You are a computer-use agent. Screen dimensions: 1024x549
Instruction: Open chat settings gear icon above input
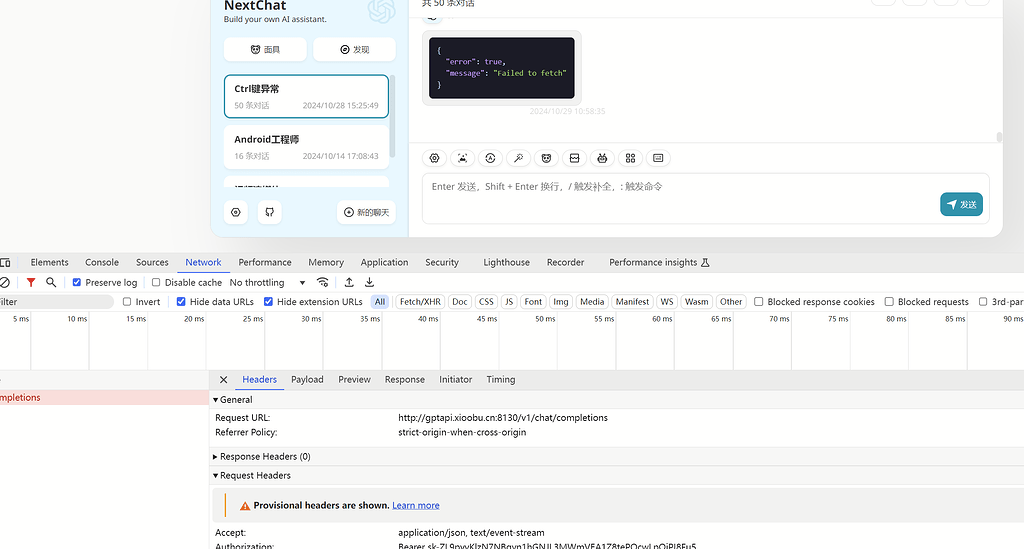coord(434,158)
